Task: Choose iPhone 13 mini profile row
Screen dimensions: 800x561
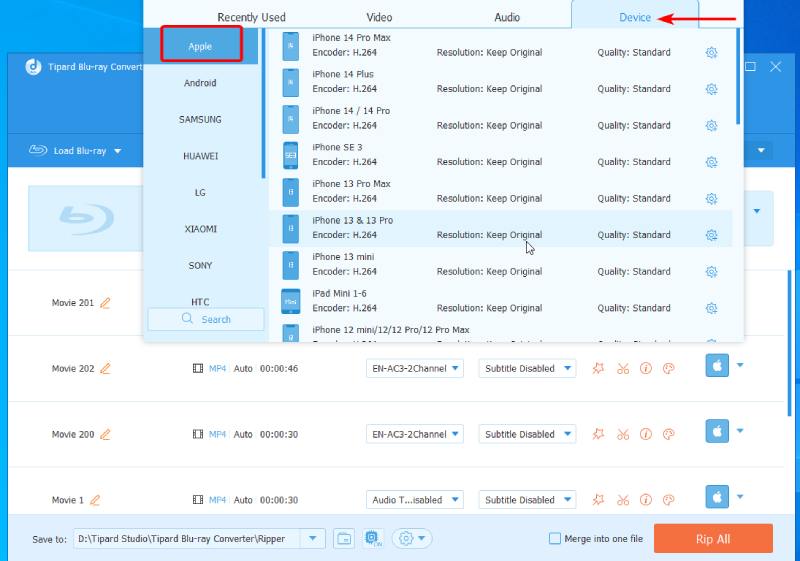Action: (500, 265)
